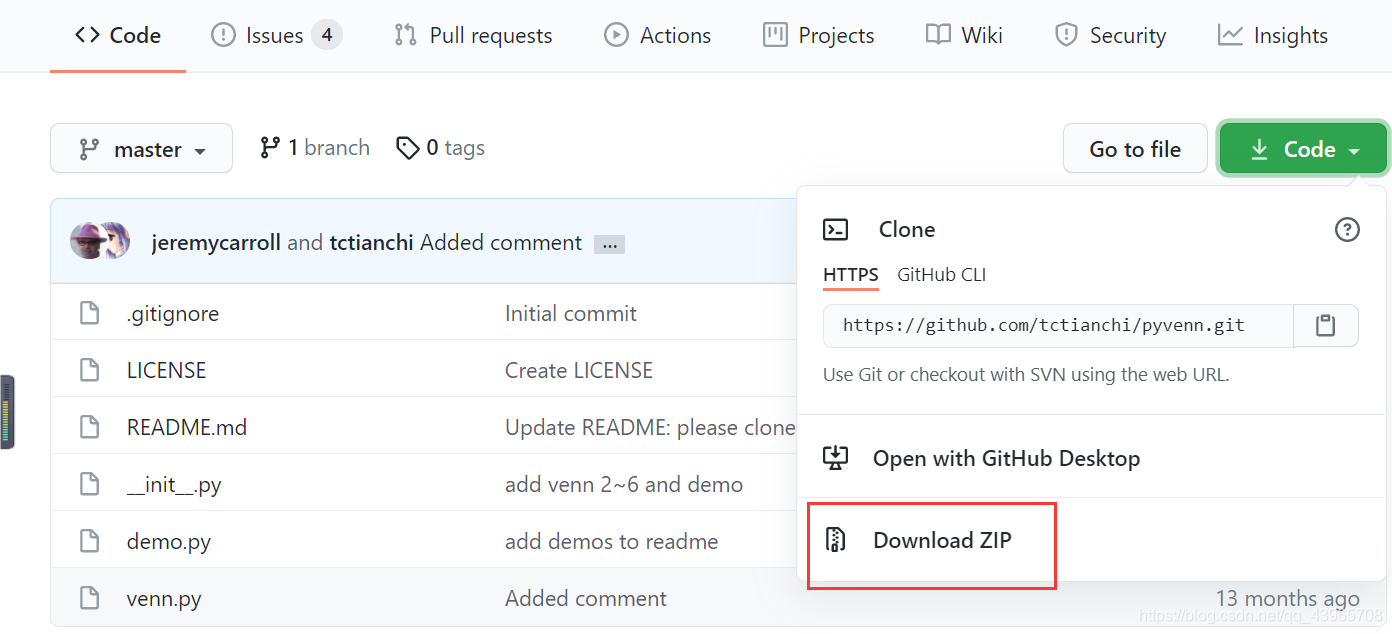
Task: Open the Projects tab
Action: click(818, 36)
